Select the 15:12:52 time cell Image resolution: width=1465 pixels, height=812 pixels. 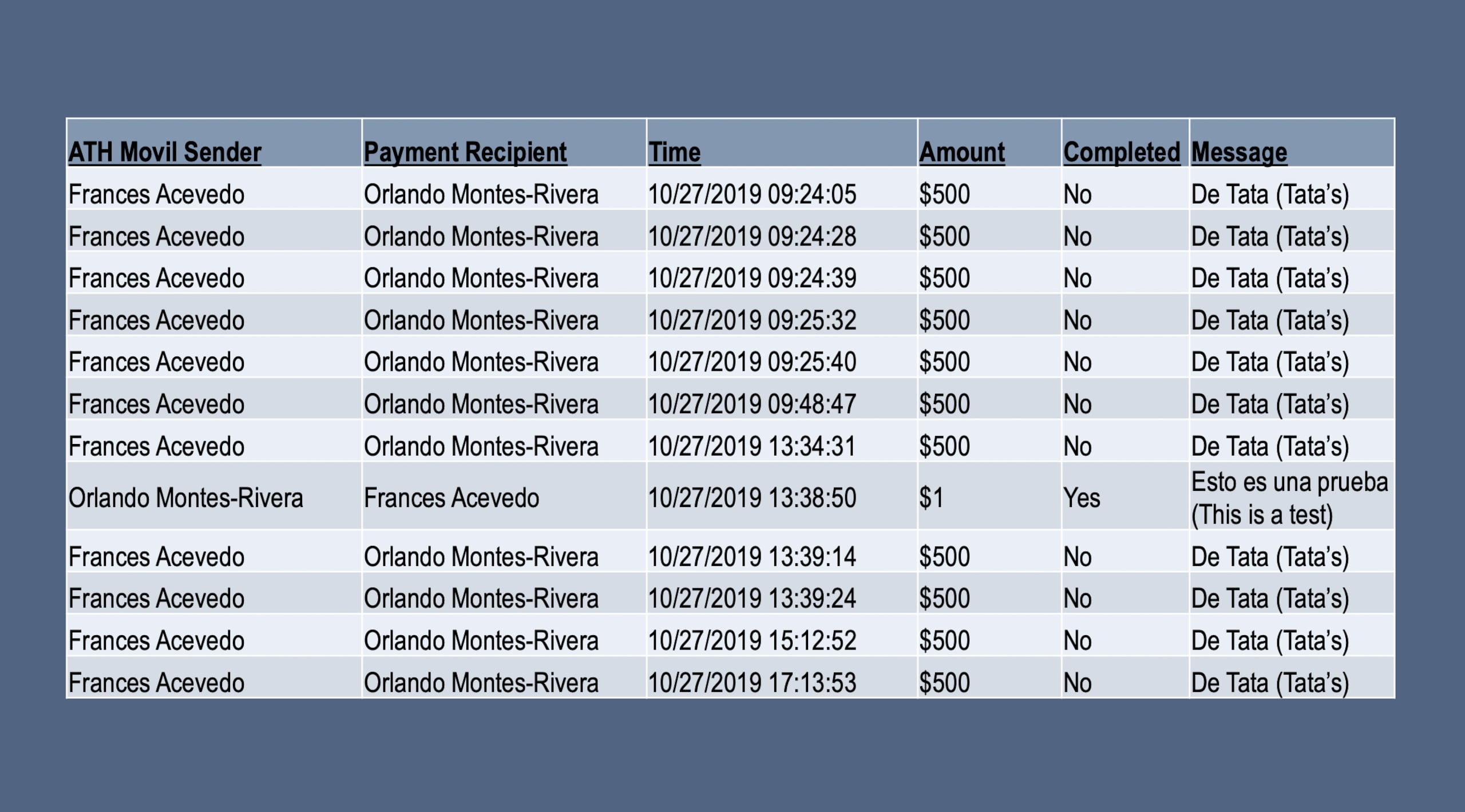[x=752, y=641]
